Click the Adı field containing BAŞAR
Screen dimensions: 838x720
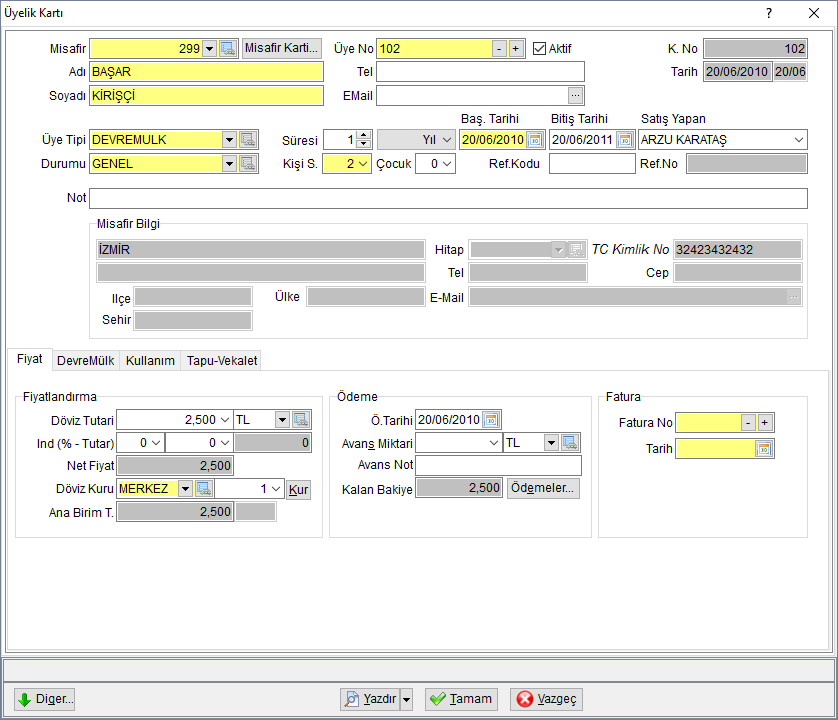click(x=206, y=72)
